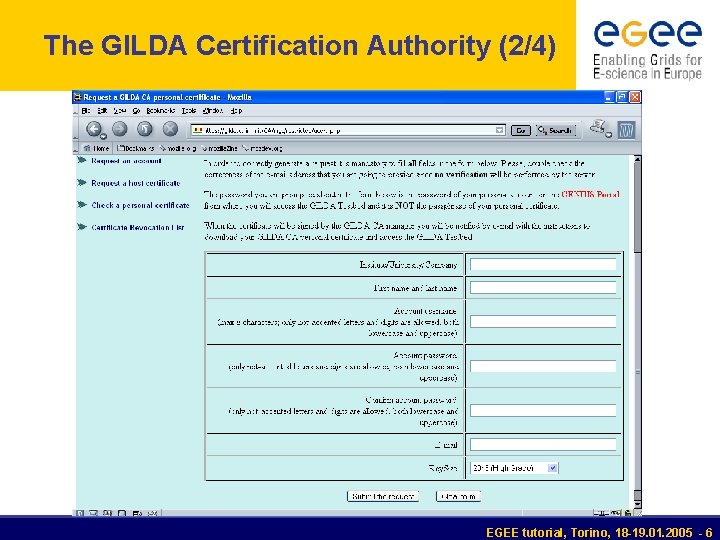Maximize the Mozilla window
The image size is (720, 540).
point(622,97)
